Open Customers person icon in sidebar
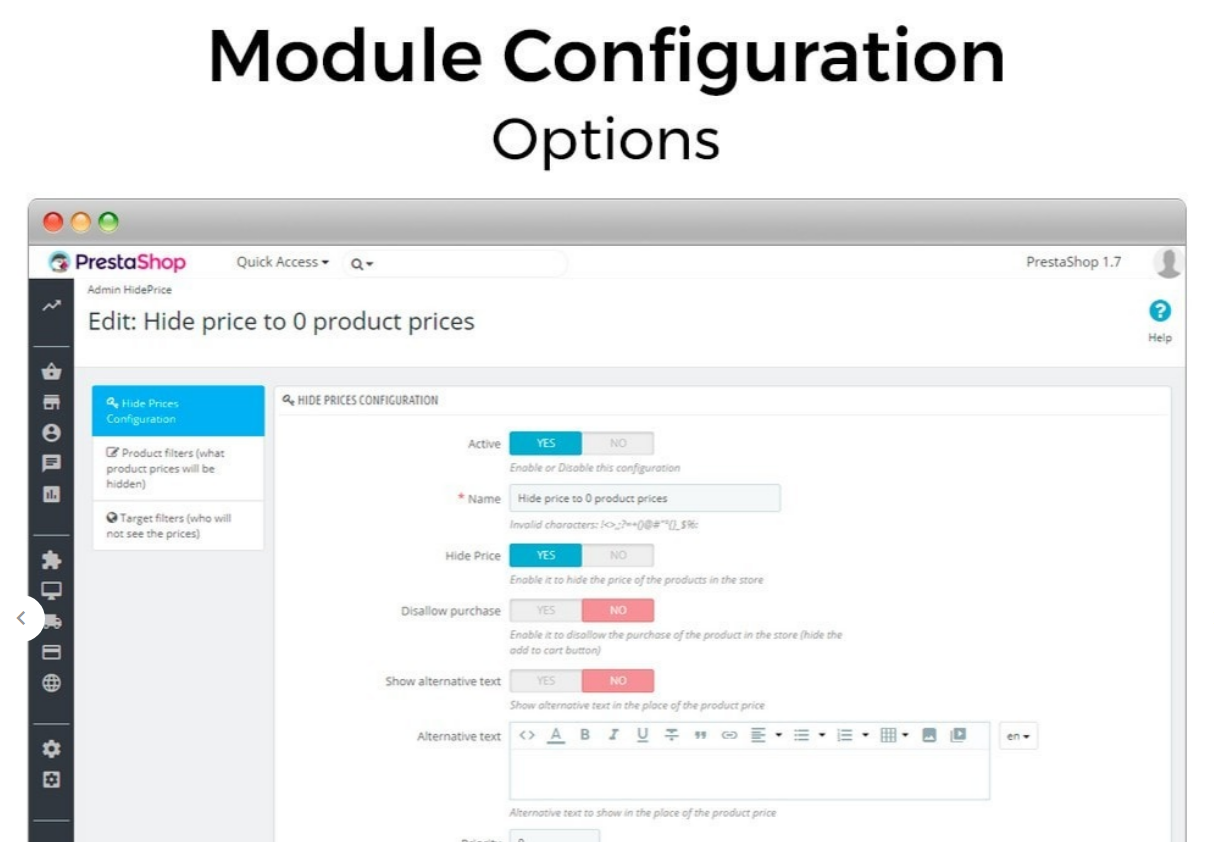Screen dimensions: 1214x842 click(52, 433)
